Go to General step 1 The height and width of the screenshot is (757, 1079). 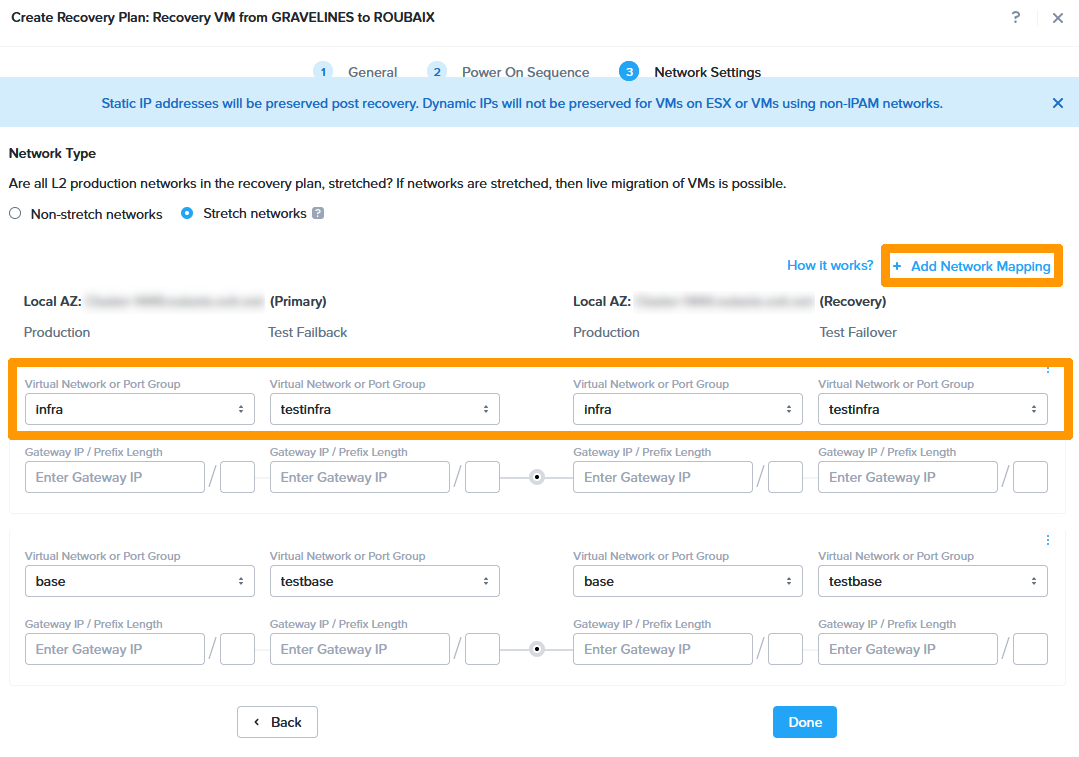(323, 72)
